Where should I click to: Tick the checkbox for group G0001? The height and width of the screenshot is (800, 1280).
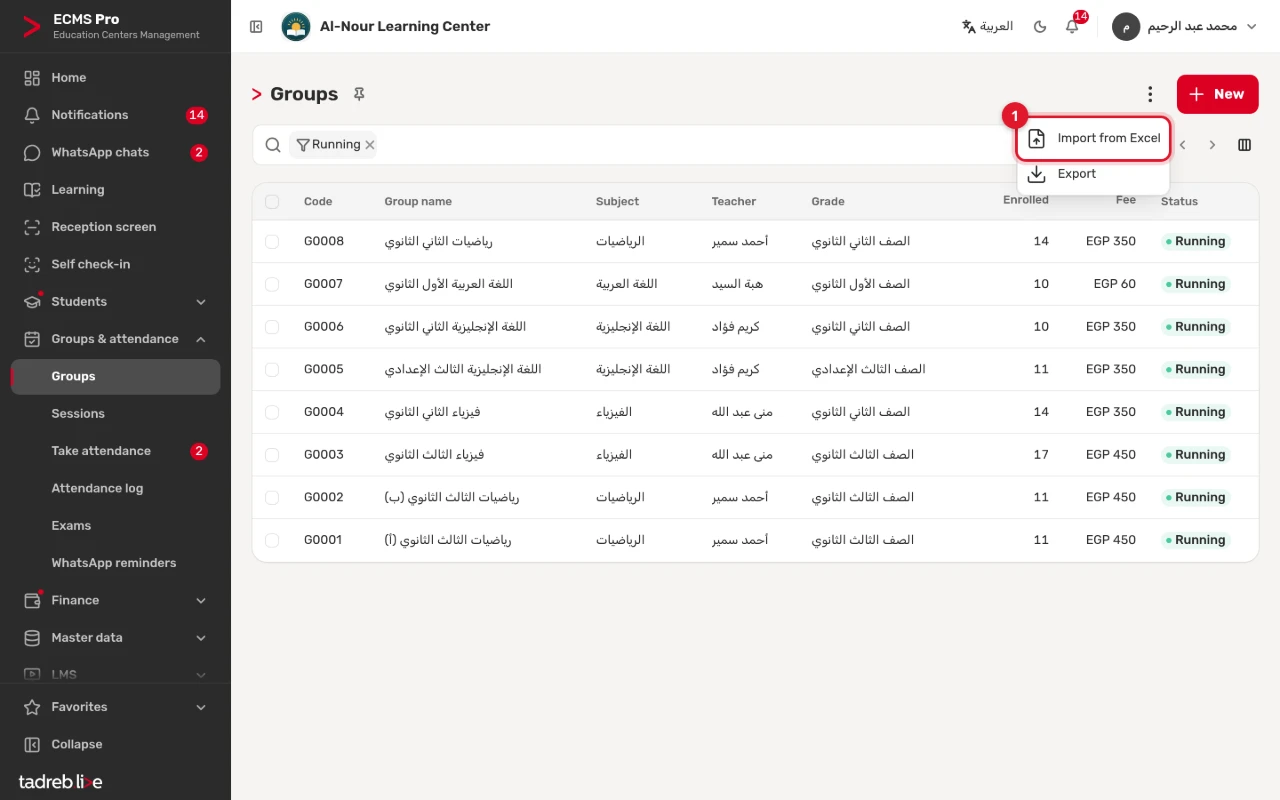pos(272,540)
